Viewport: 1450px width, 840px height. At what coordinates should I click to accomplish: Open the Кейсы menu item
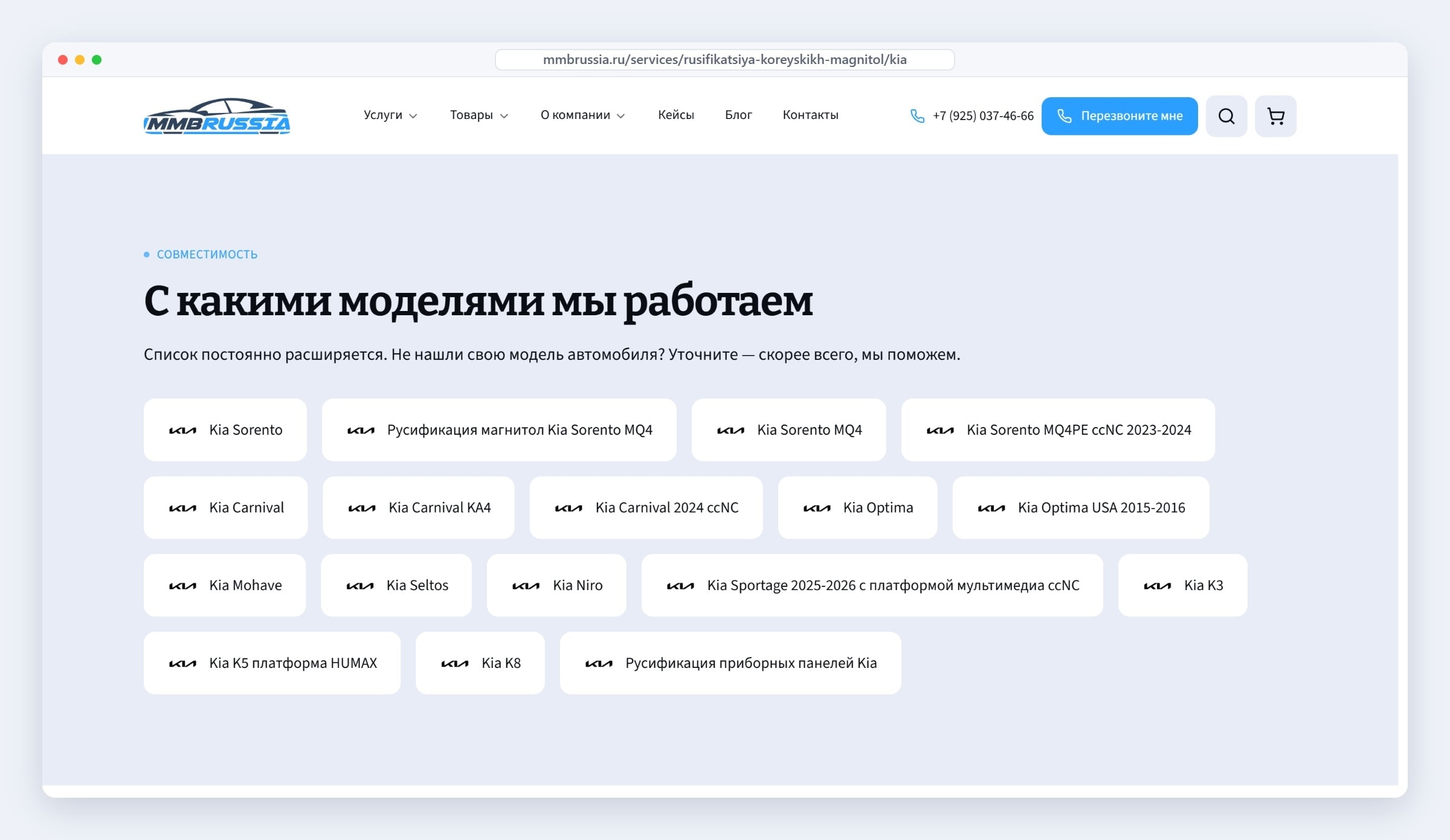pyautogui.click(x=675, y=115)
